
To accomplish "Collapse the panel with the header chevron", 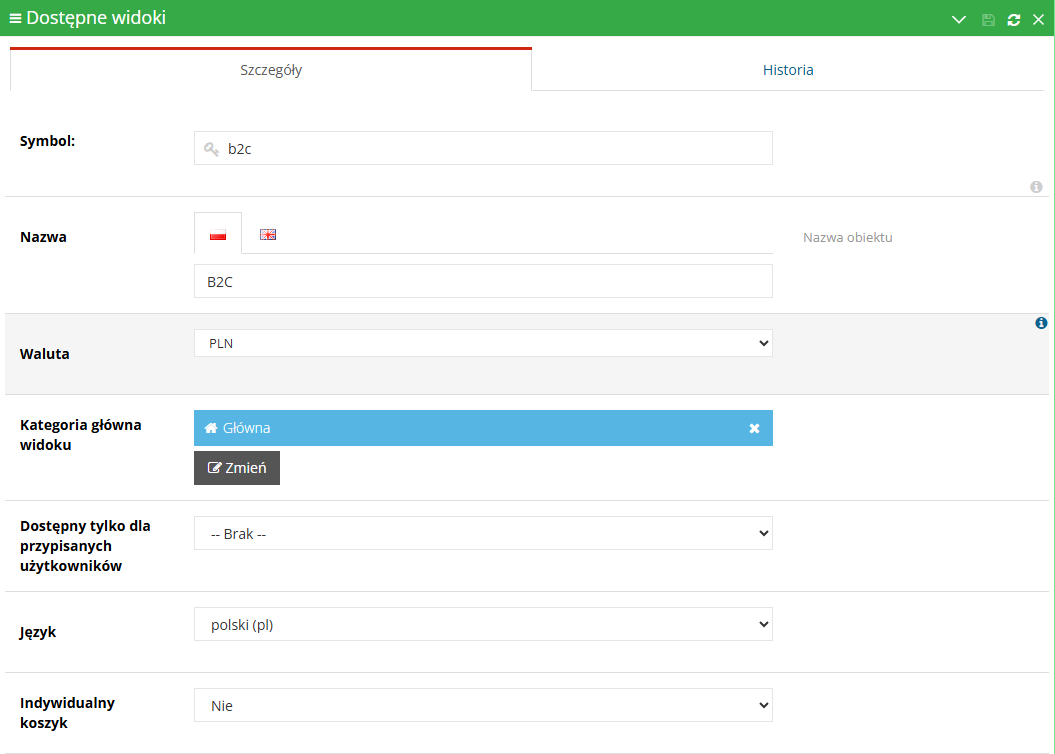I will (959, 20).
